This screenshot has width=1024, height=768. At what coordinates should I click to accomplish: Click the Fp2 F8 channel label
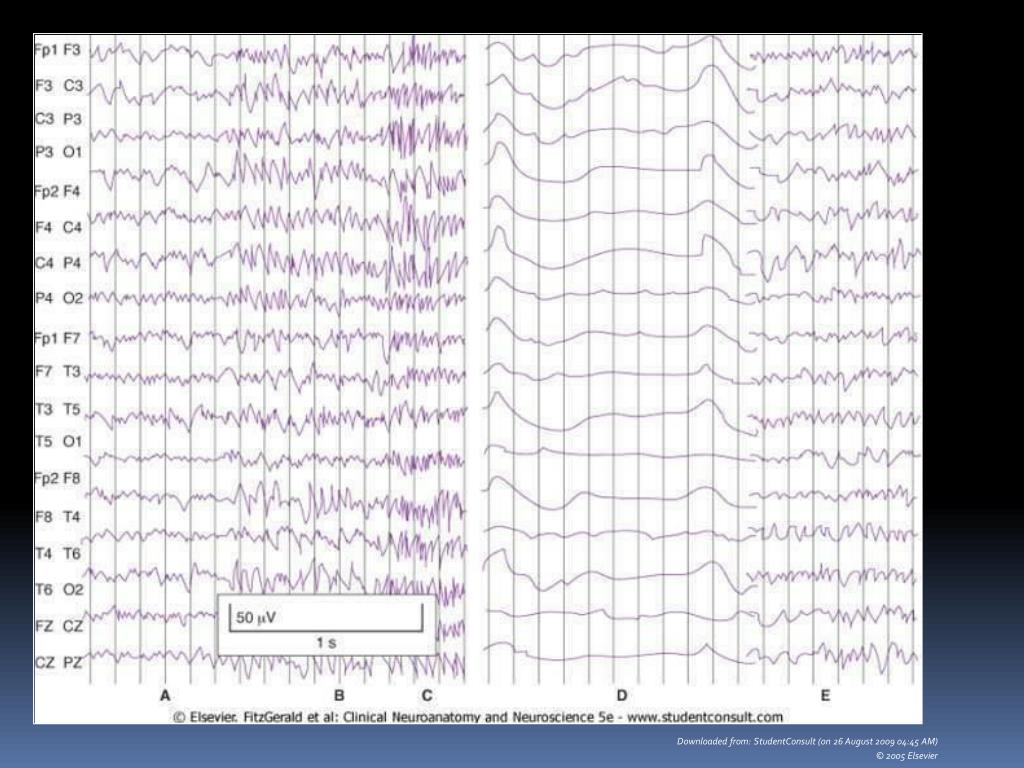(x=57, y=479)
